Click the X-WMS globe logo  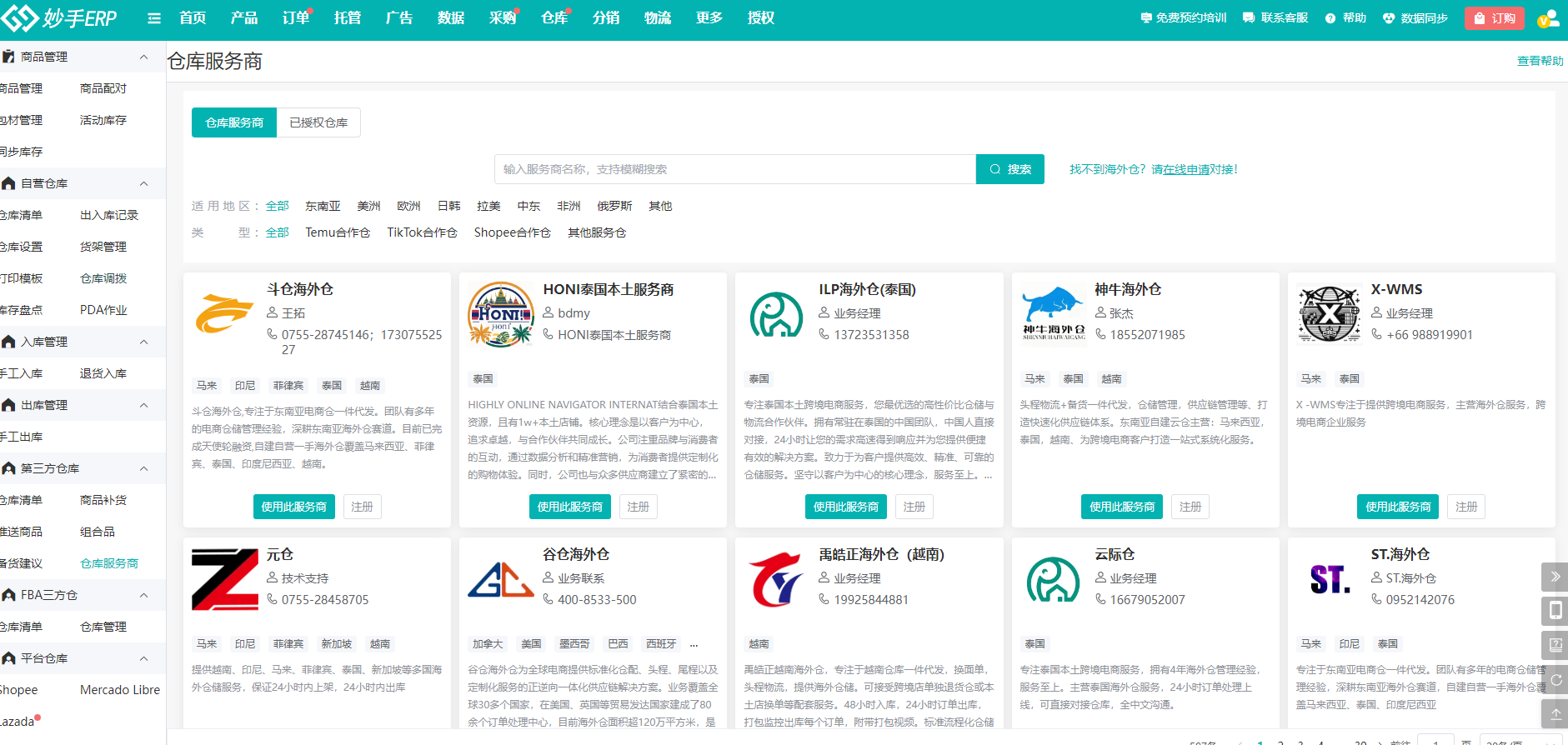[x=1330, y=314]
